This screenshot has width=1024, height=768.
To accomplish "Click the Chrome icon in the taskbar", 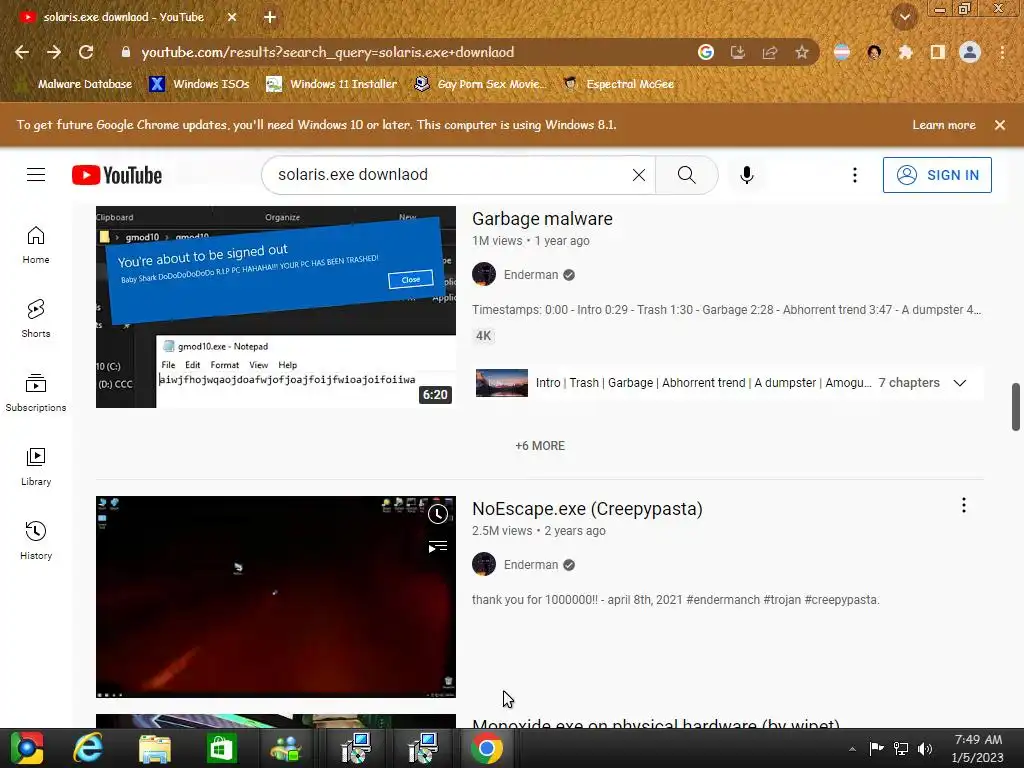I will point(487,748).
